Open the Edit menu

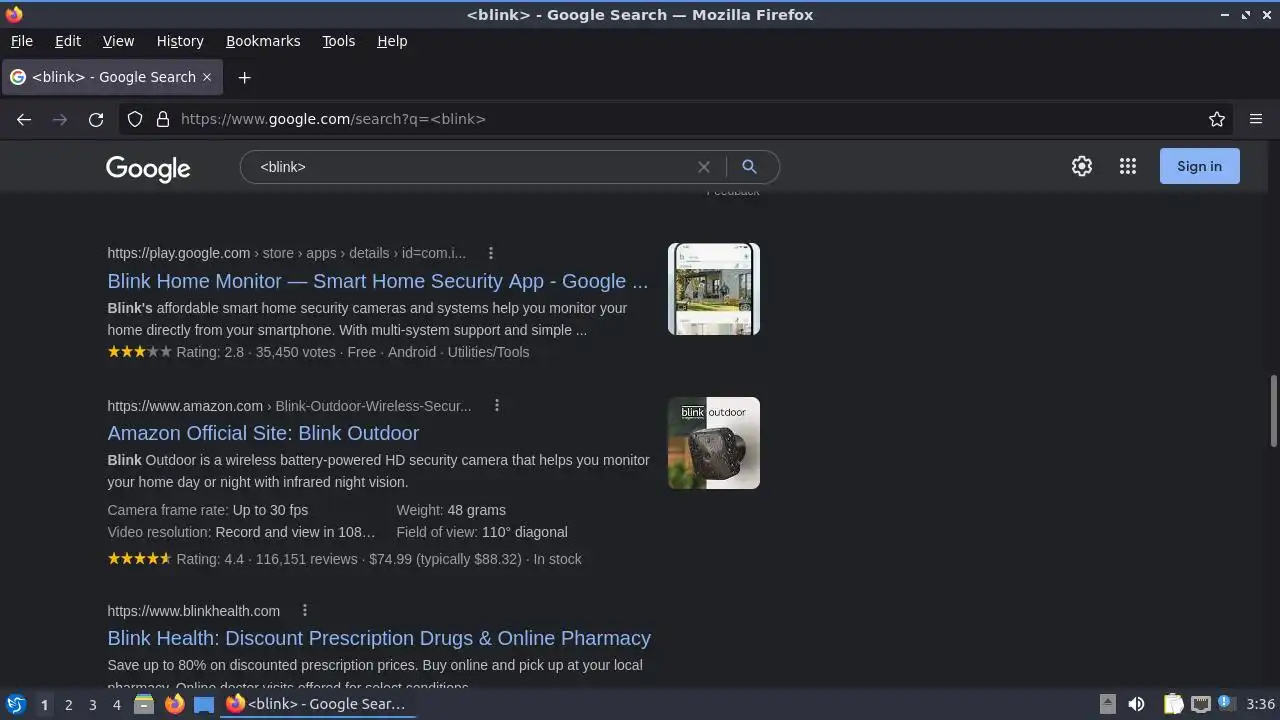pos(68,41)
